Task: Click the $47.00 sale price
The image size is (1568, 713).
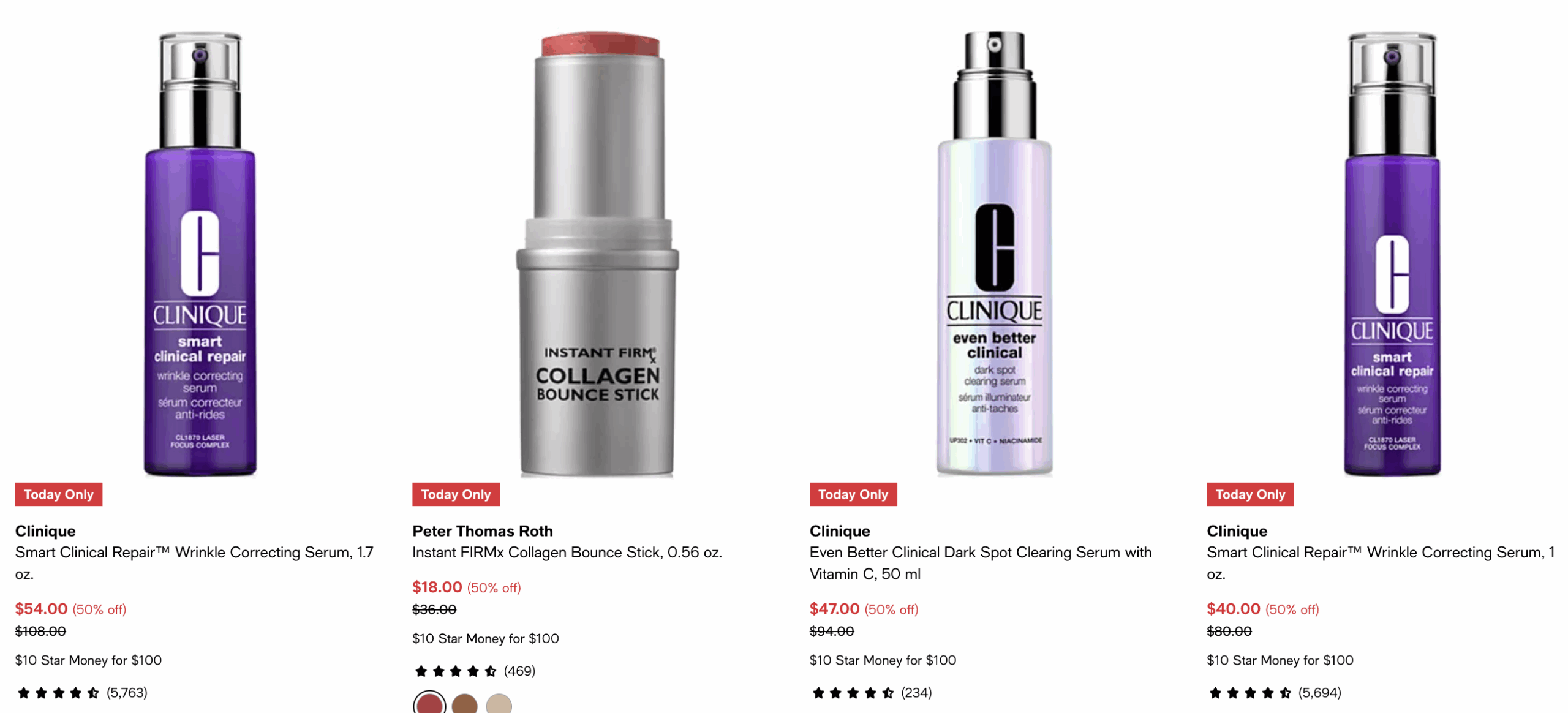Action: coord(834,608)
